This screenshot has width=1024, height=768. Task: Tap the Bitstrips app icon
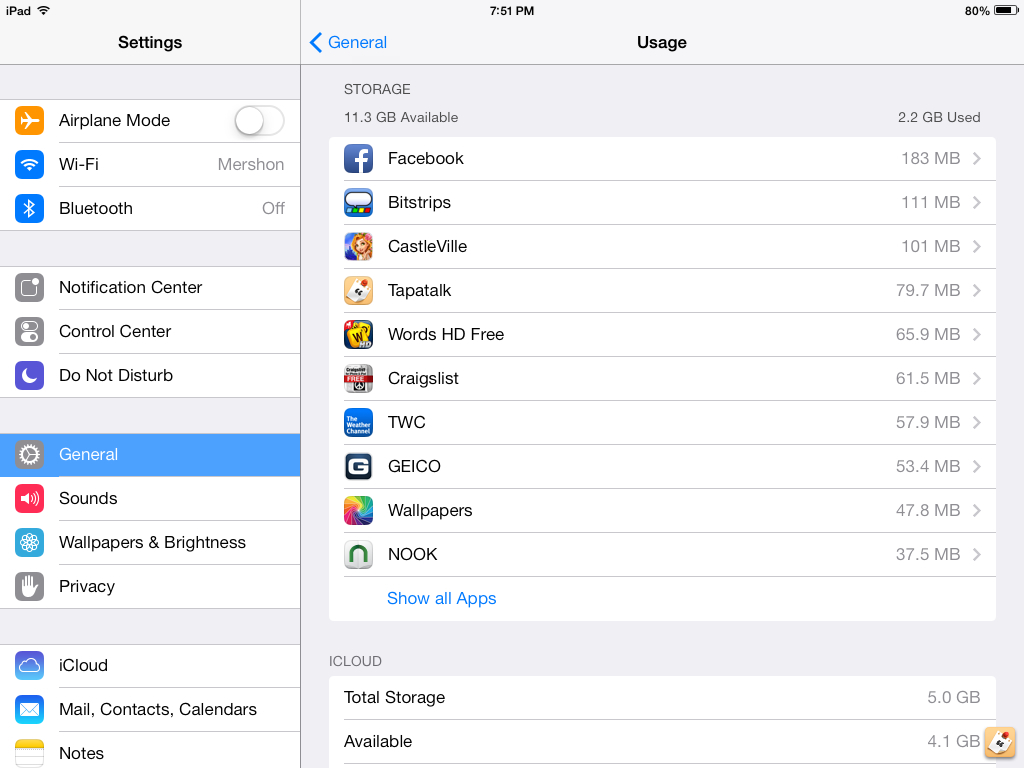[359, 202]
